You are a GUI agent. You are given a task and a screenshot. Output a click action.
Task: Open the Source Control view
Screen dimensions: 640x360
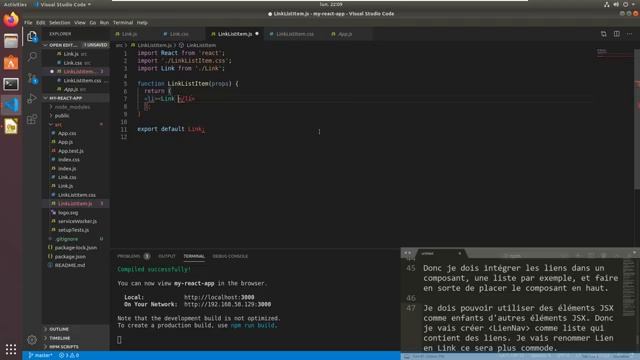[x=32, y=78]
